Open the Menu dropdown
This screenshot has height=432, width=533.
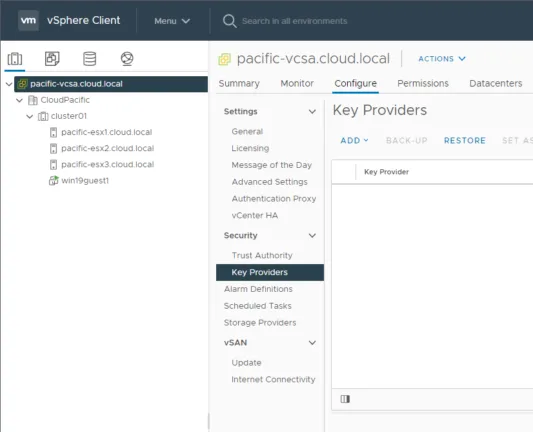(x=172, y=21)
